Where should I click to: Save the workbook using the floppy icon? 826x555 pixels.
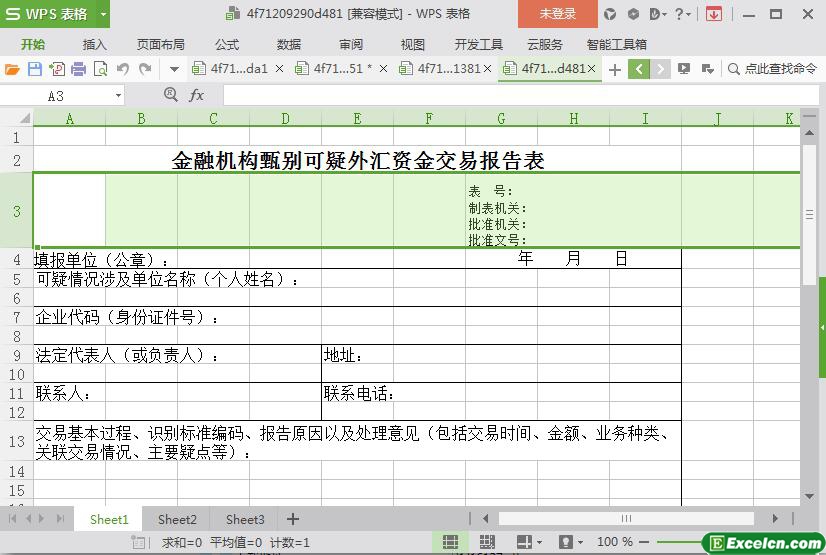point(35,69)
